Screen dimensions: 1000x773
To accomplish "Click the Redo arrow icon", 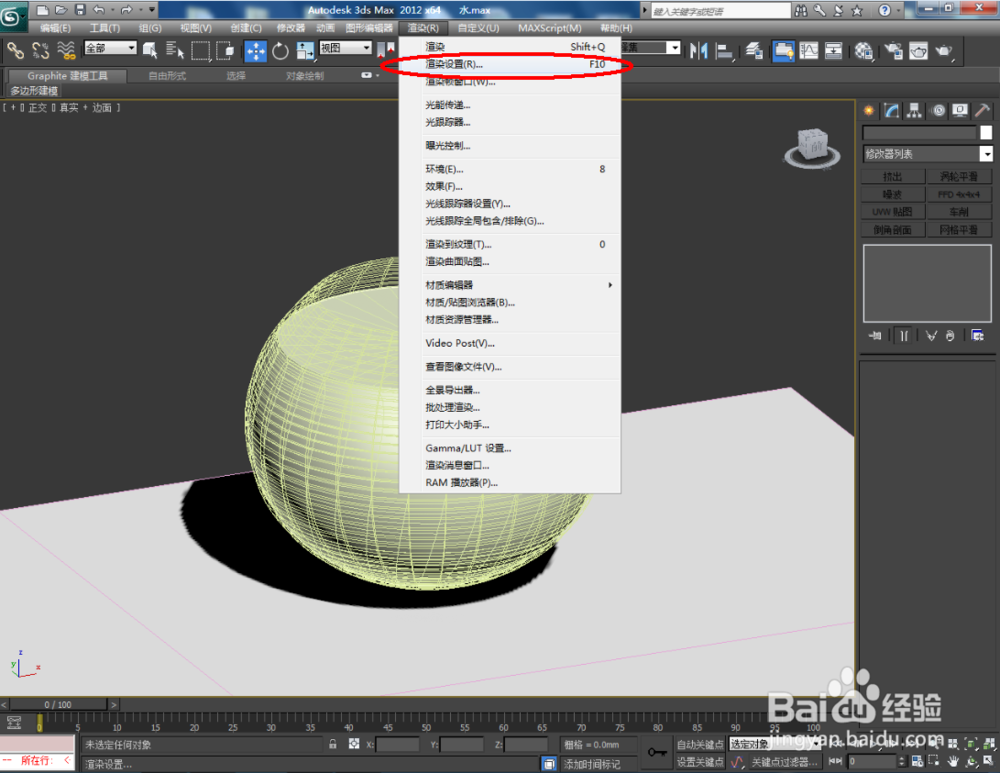I will tap(126, 10).
